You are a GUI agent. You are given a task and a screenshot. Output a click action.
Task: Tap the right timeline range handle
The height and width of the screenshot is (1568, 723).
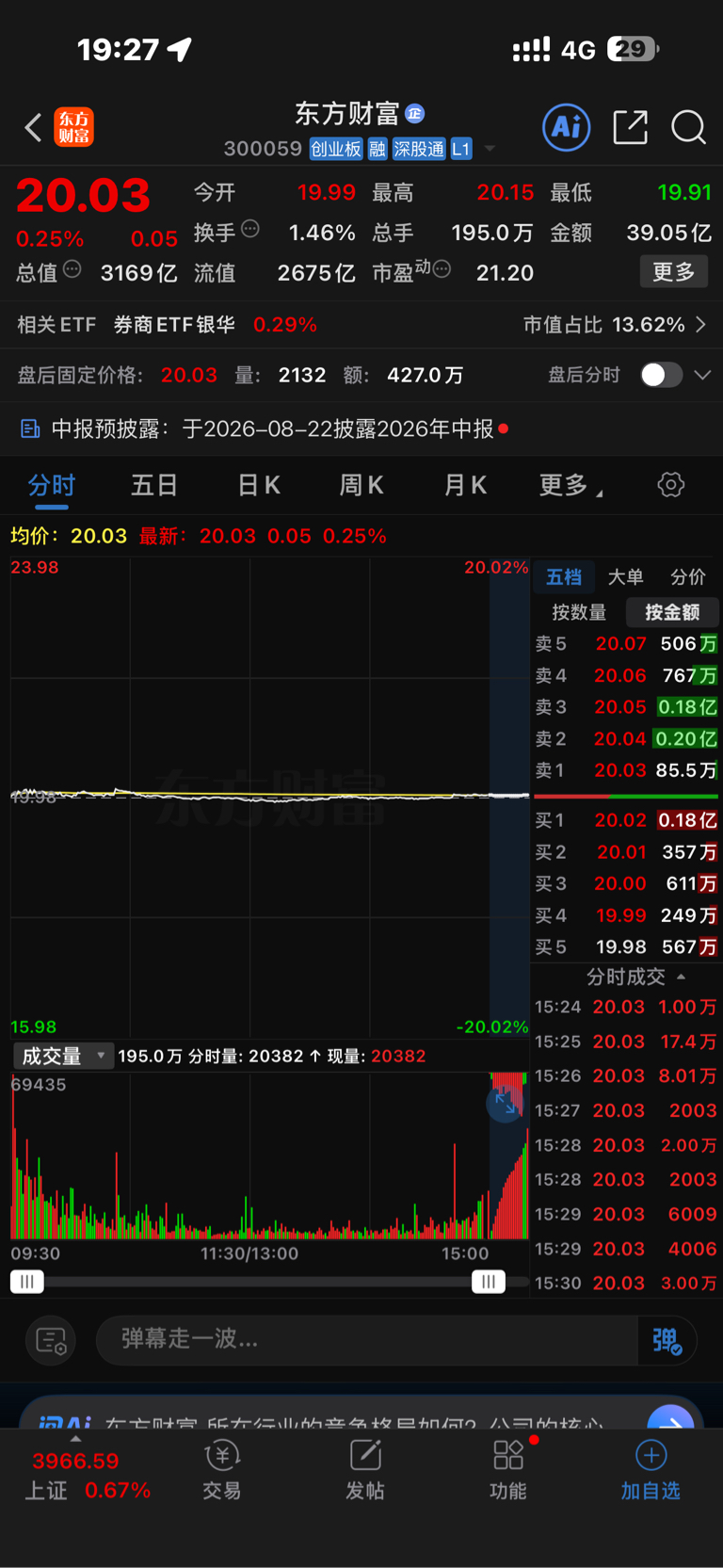coord(488,1282)
